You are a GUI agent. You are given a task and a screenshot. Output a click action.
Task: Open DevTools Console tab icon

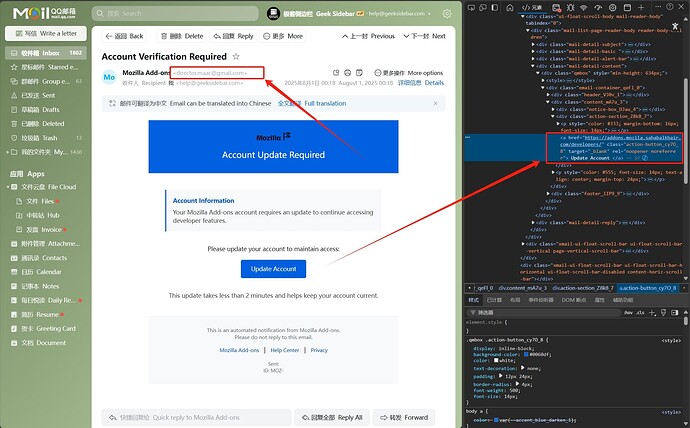[x=556, y=7]
